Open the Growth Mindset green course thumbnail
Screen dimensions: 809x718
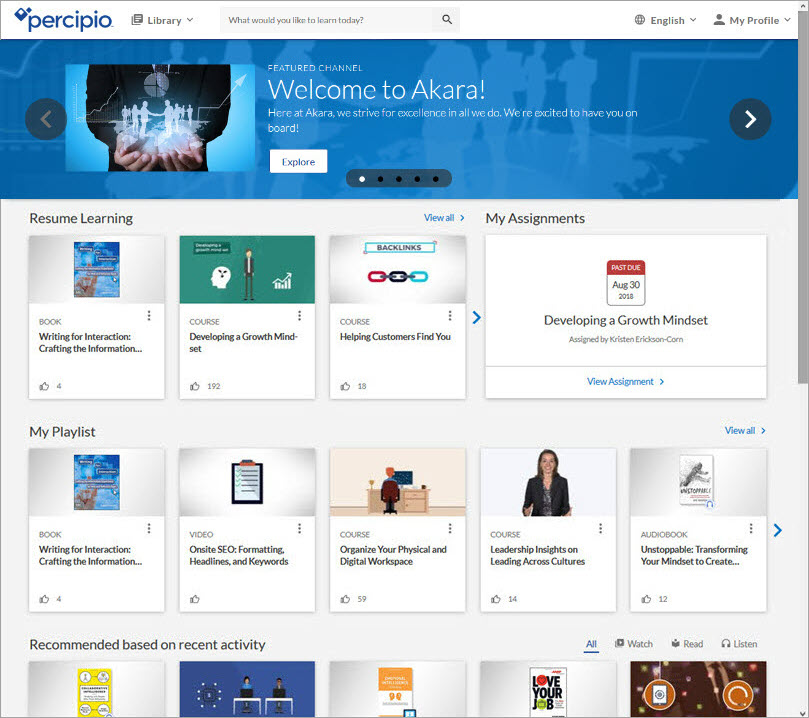click(x=247, y=269)
